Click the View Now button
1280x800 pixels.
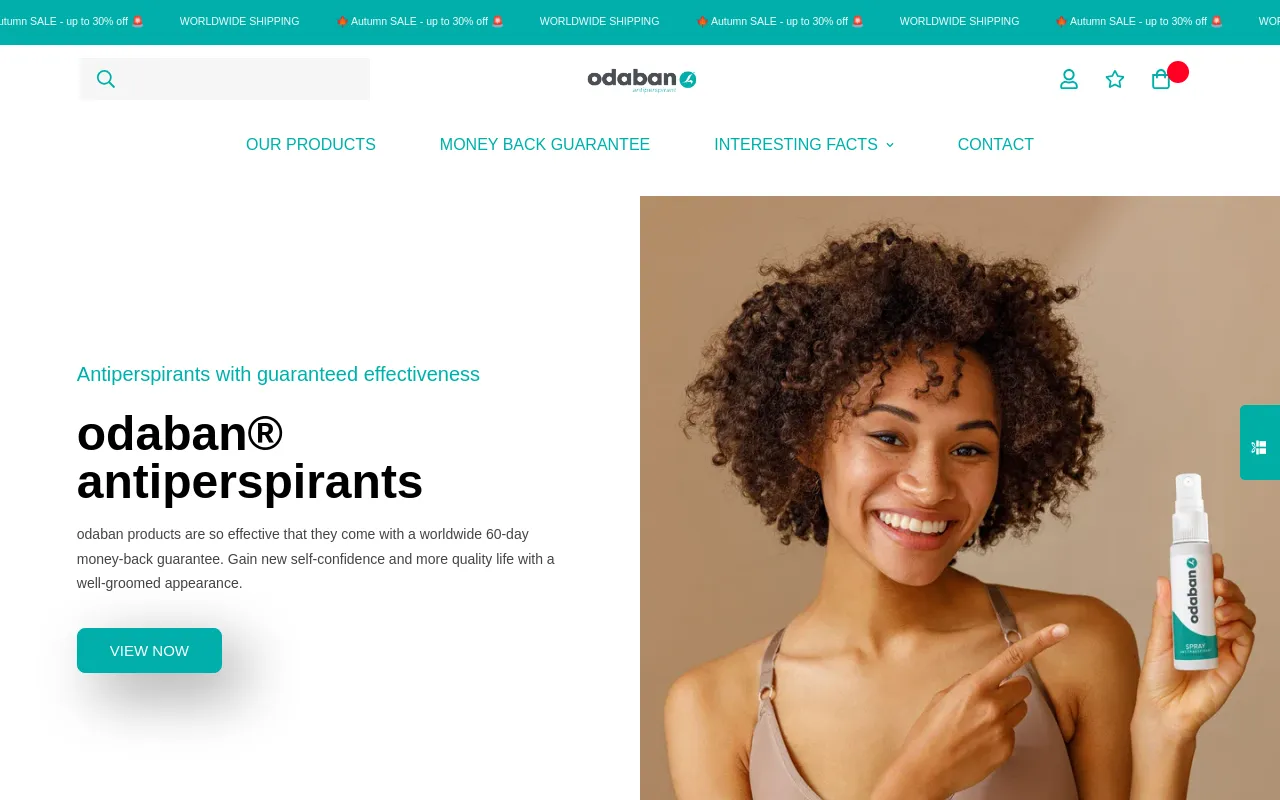tap(149, 650)
